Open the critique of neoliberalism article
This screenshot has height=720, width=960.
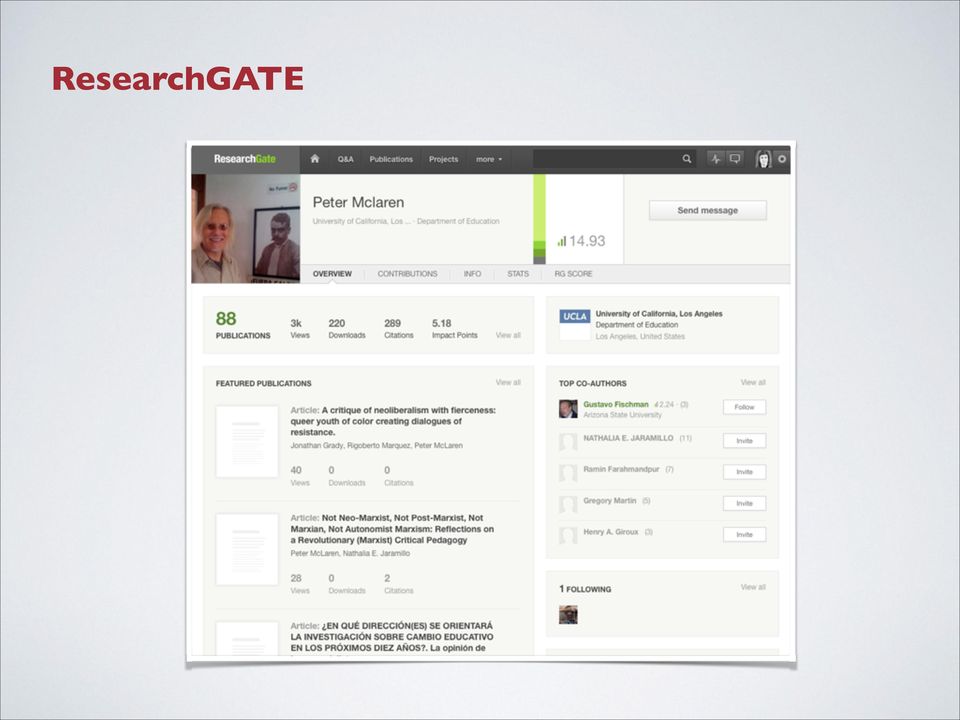[x=393, y=421]
